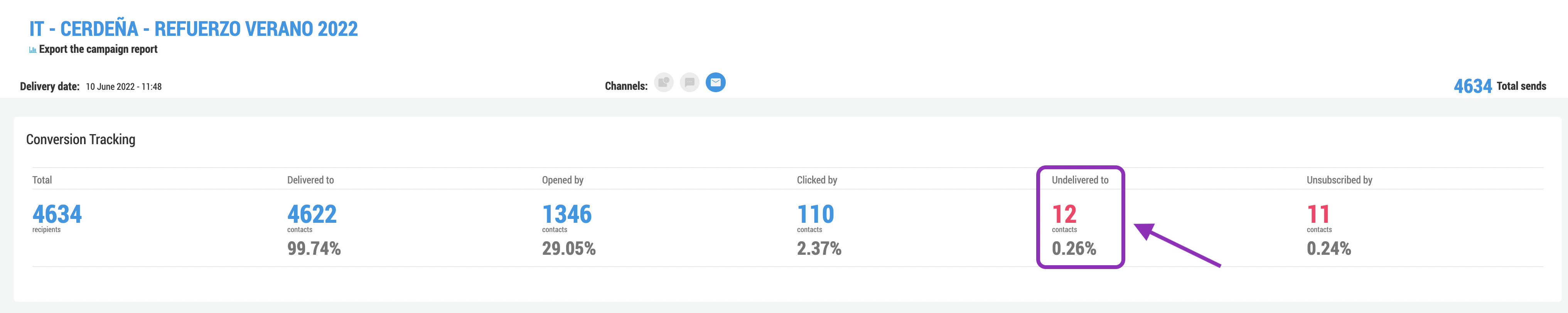Click the 0.26% undelivered rate value
This screenshot has width=1568, height=313.
(1074, 249)
